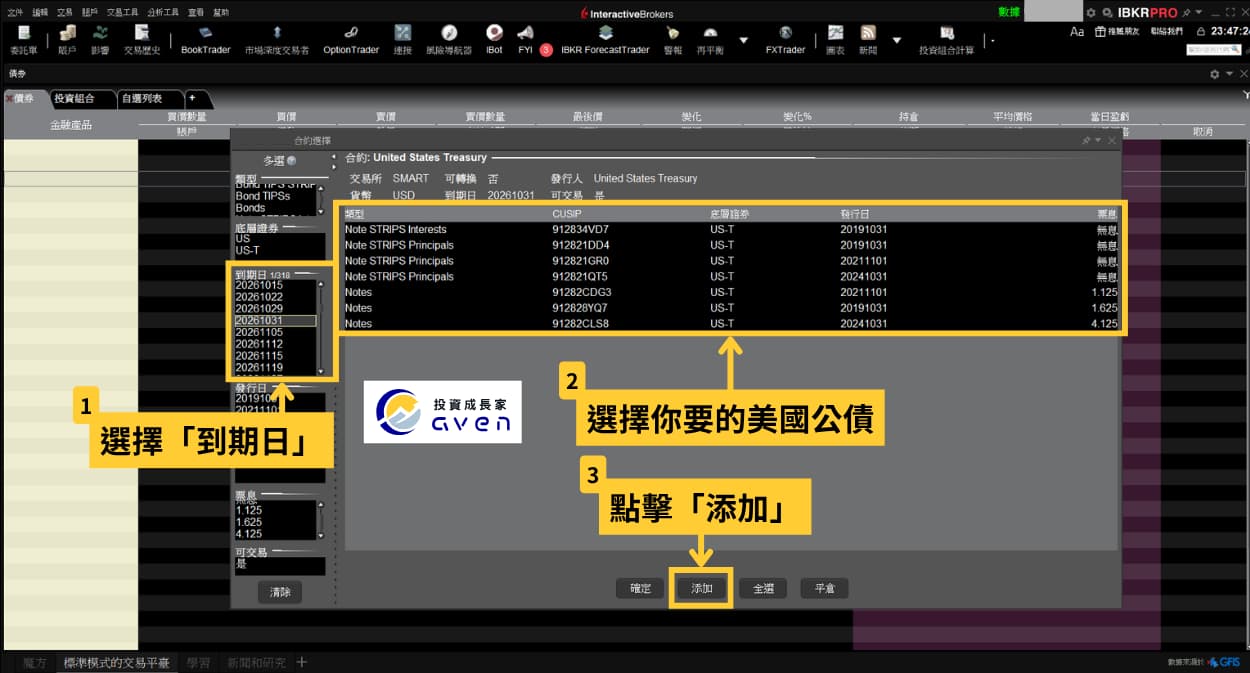Select maturity date 20261119
1250x673 pixels.
275,367
